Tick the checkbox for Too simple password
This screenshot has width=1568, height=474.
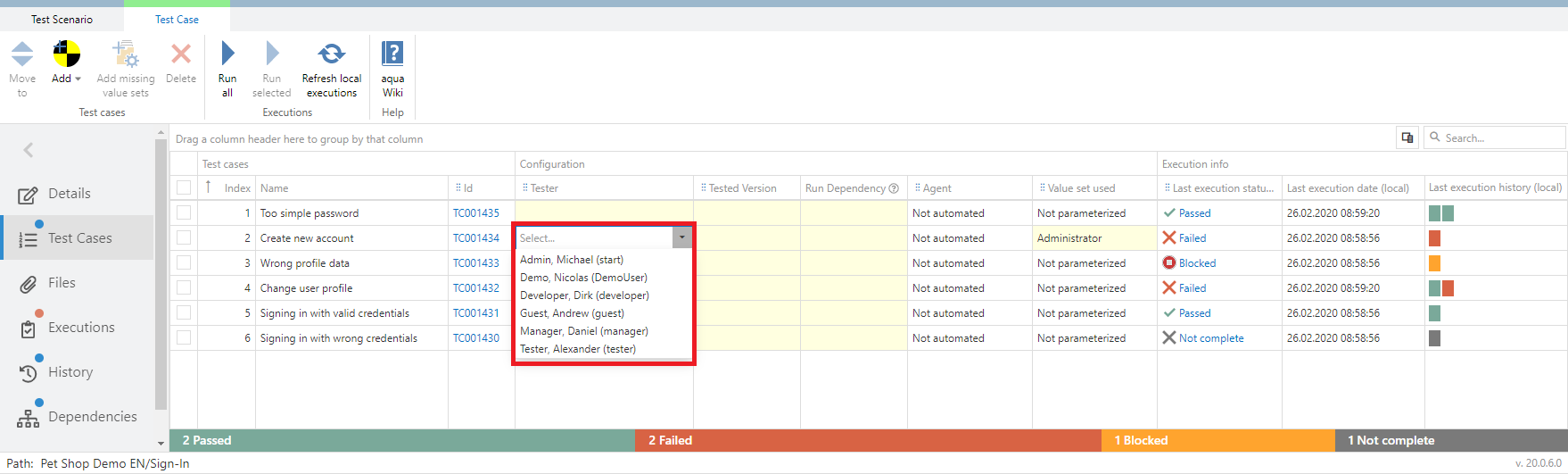pos(184,212)
